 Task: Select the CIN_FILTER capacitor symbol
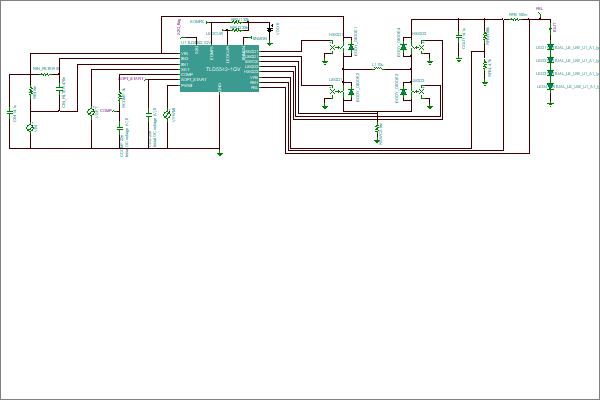59,89
